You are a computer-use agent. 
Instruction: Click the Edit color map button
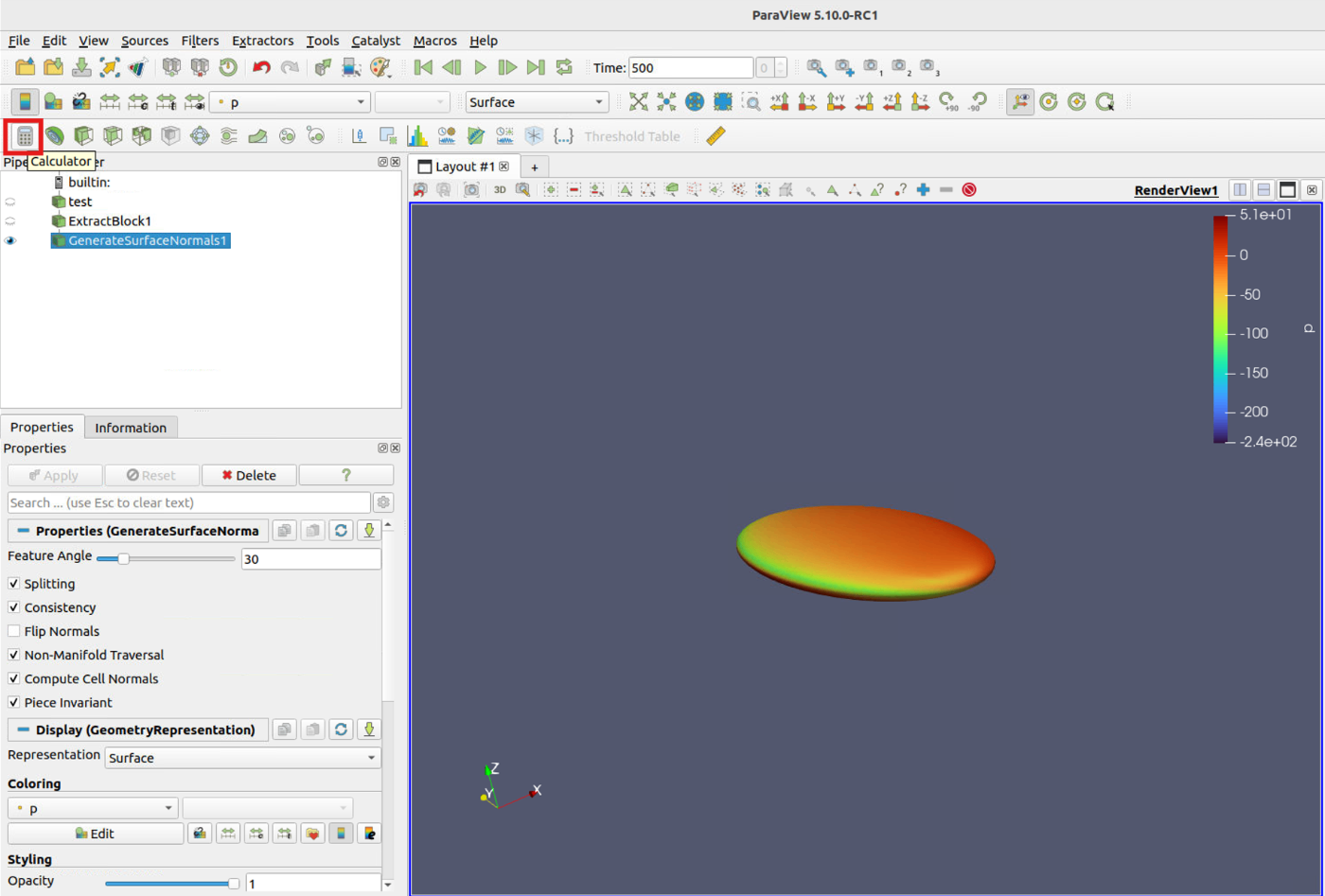pos(95,834)
